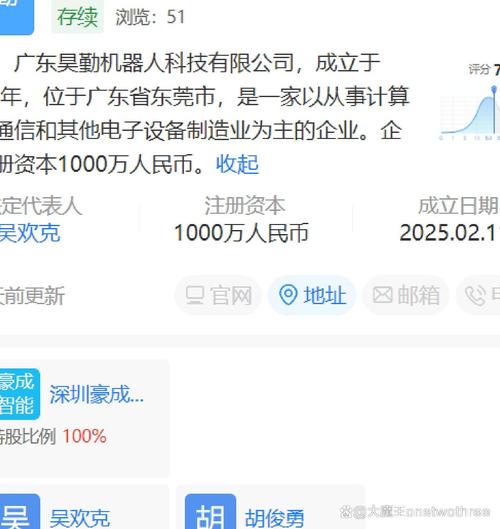Open person 胡俊勇 link
The width and height of the screenshot is (500, 529).
[x=275, y=518]
